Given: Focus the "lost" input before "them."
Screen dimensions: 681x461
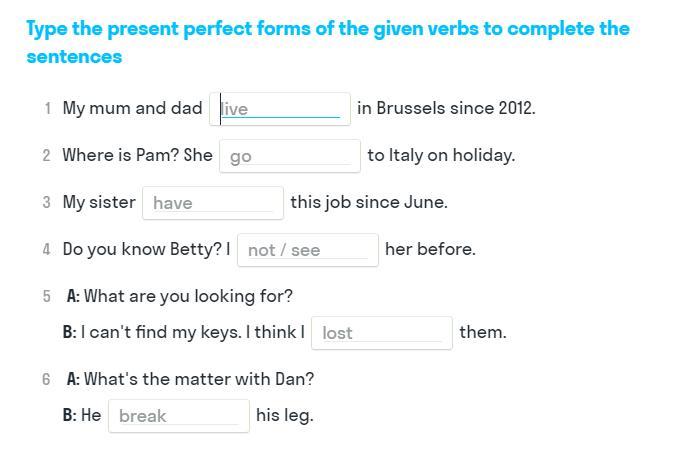Looking at the screenshot, I should tap(382, 333).
